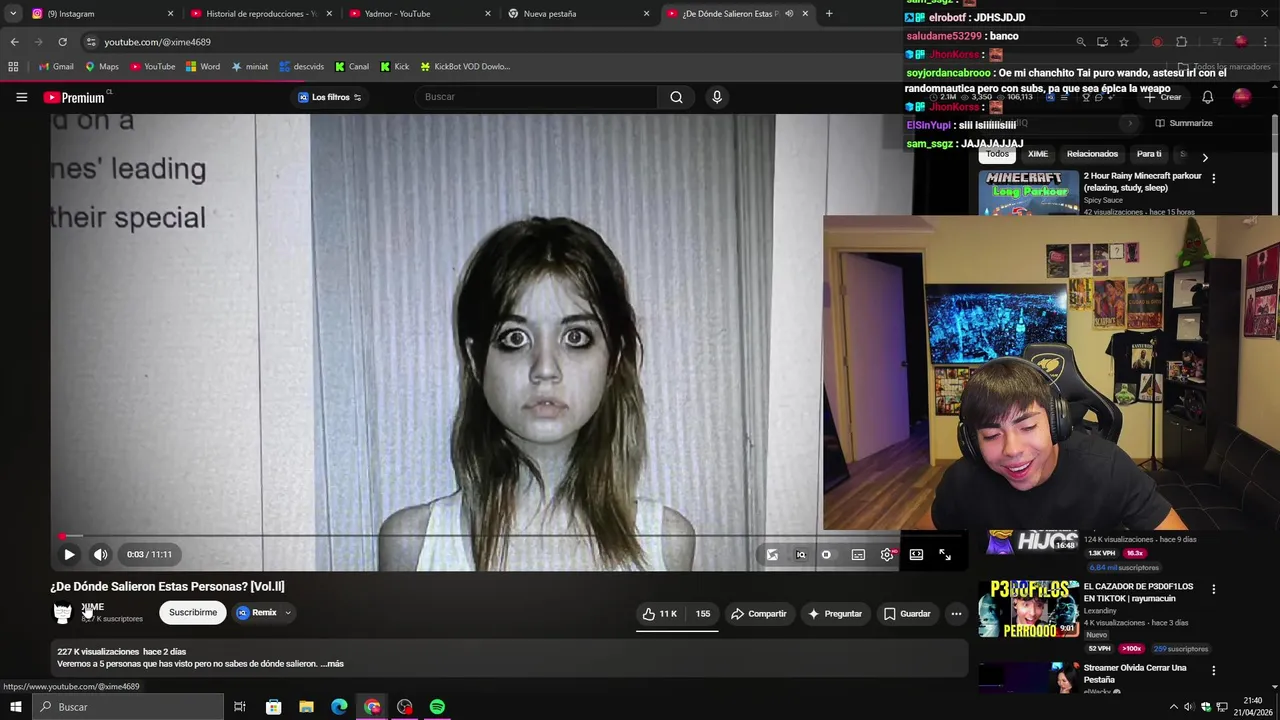Focus the YouTube Buscar search field
Image resolution: width=1280 pixels, height=720 pixels.
point(536,97)
